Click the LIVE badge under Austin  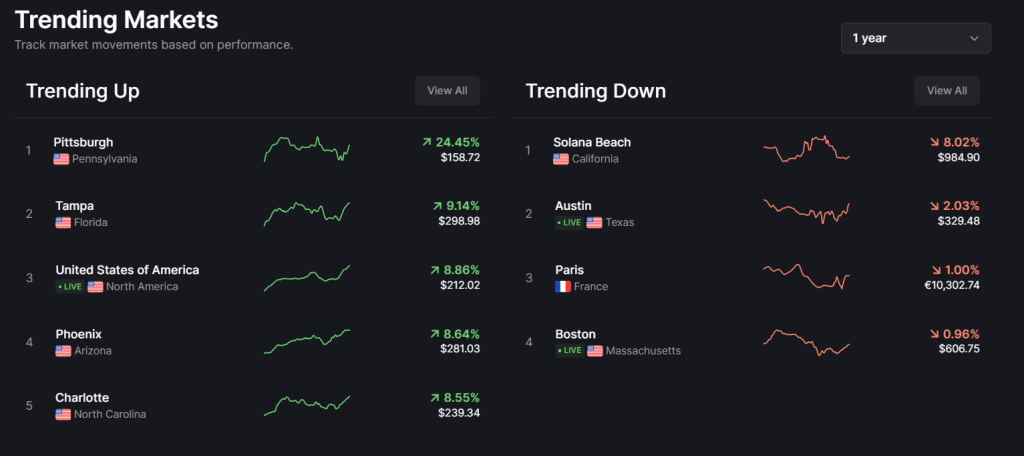point(569,222)
